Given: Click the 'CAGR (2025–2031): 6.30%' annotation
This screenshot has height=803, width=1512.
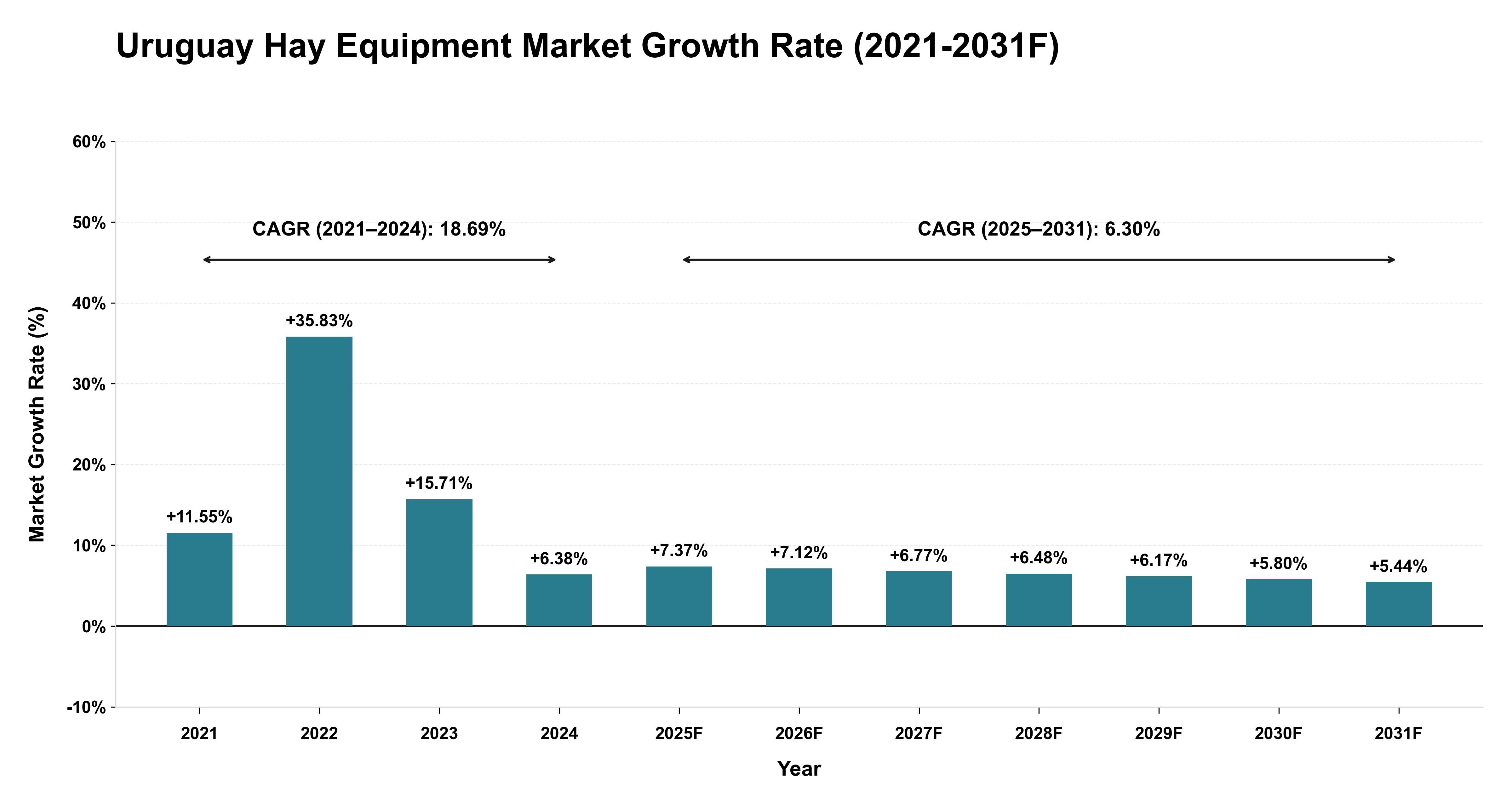Looking at the screenshot, I should tap(1039, 229).
